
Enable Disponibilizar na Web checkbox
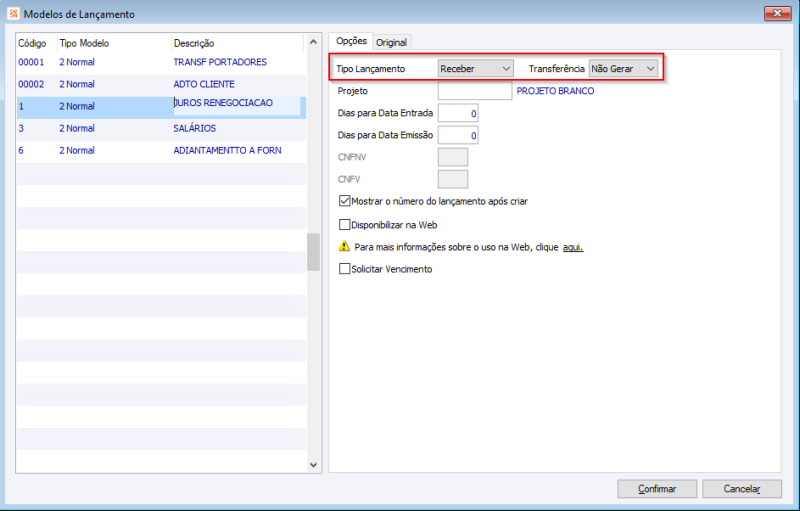pos(344,224)
